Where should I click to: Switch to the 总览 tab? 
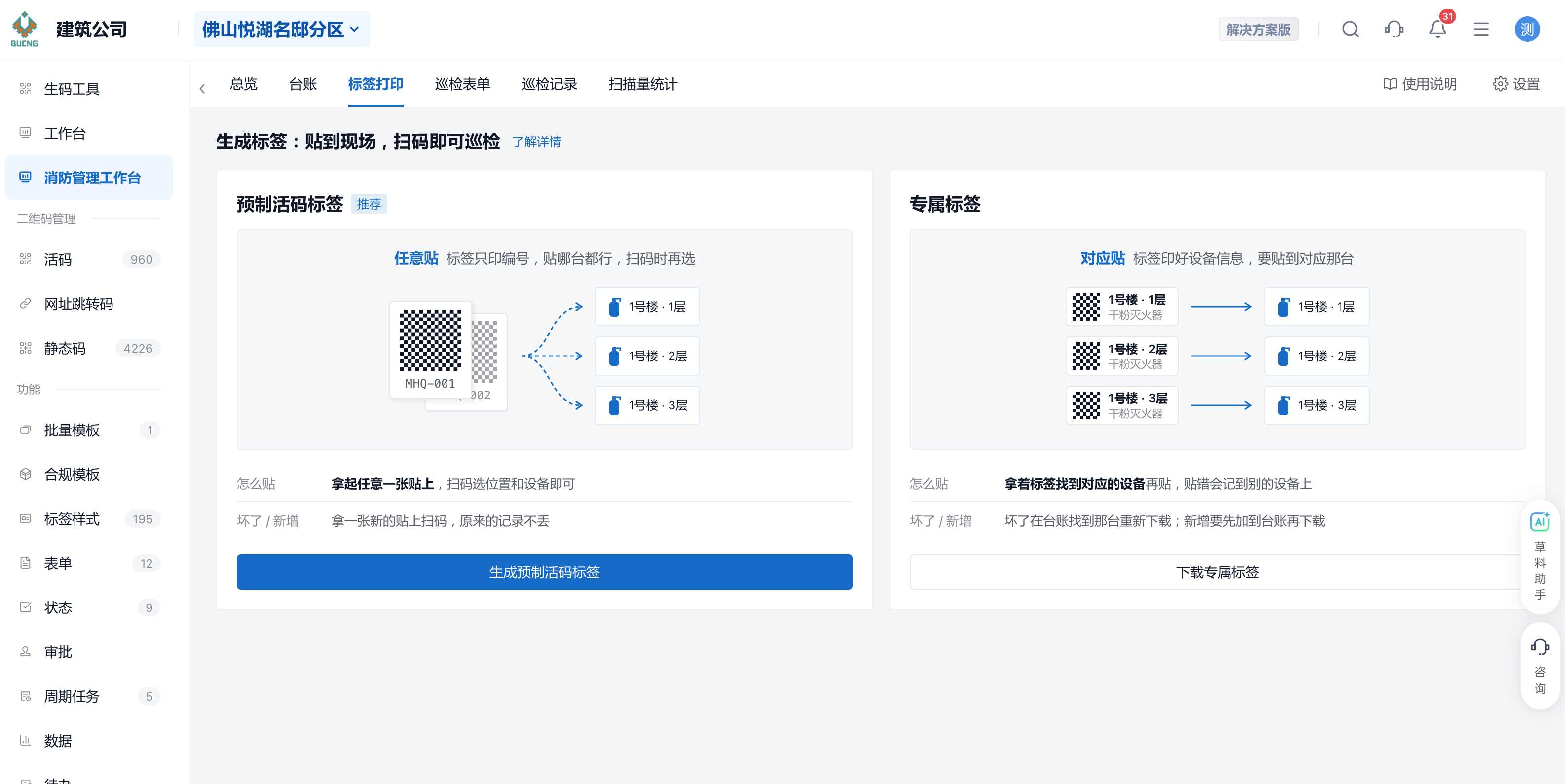tap(244, 84)
